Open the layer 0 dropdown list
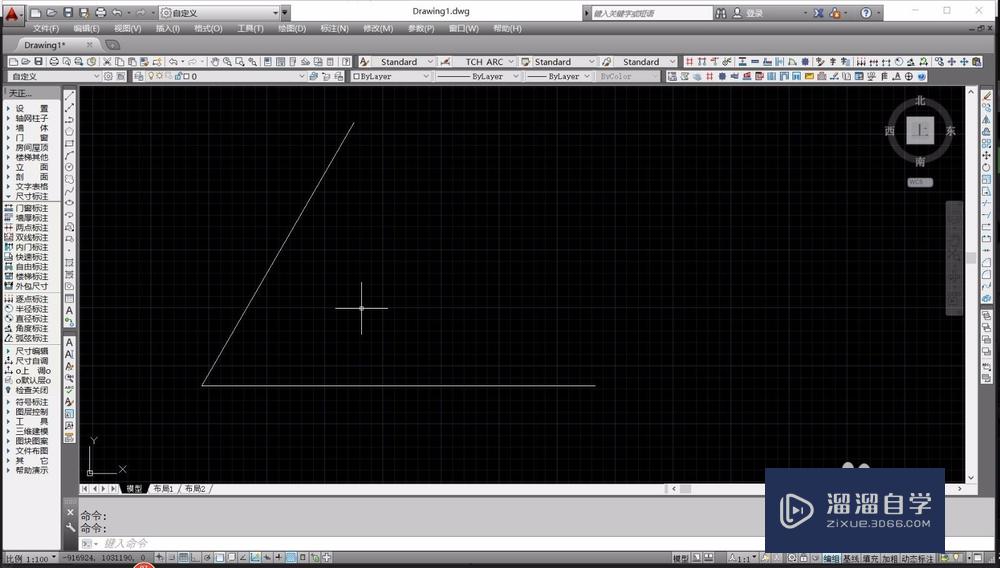The height and width of the screenshot is (568, 1000). [x=222, y=76]
